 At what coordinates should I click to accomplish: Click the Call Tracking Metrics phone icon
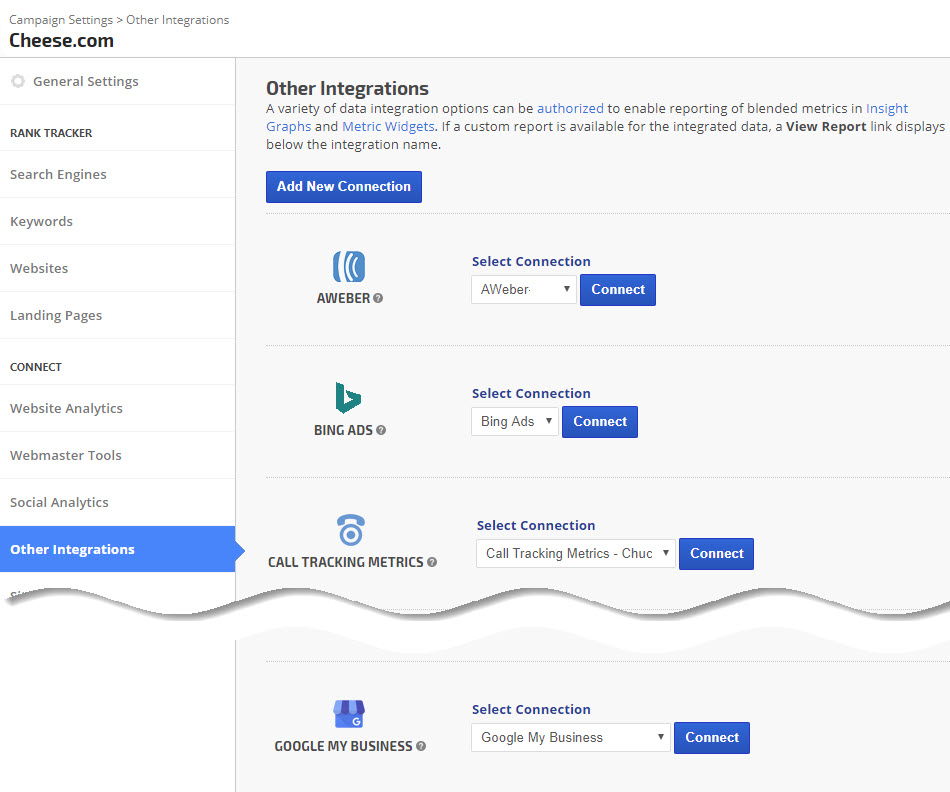point(351,530)
